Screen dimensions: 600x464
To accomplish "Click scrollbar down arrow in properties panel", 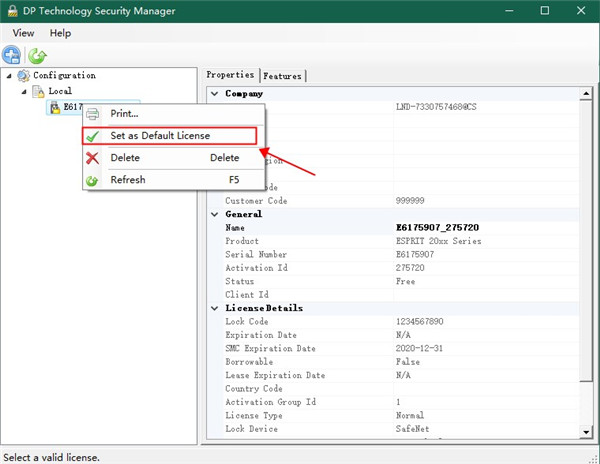I will click(x=586, y=431).
